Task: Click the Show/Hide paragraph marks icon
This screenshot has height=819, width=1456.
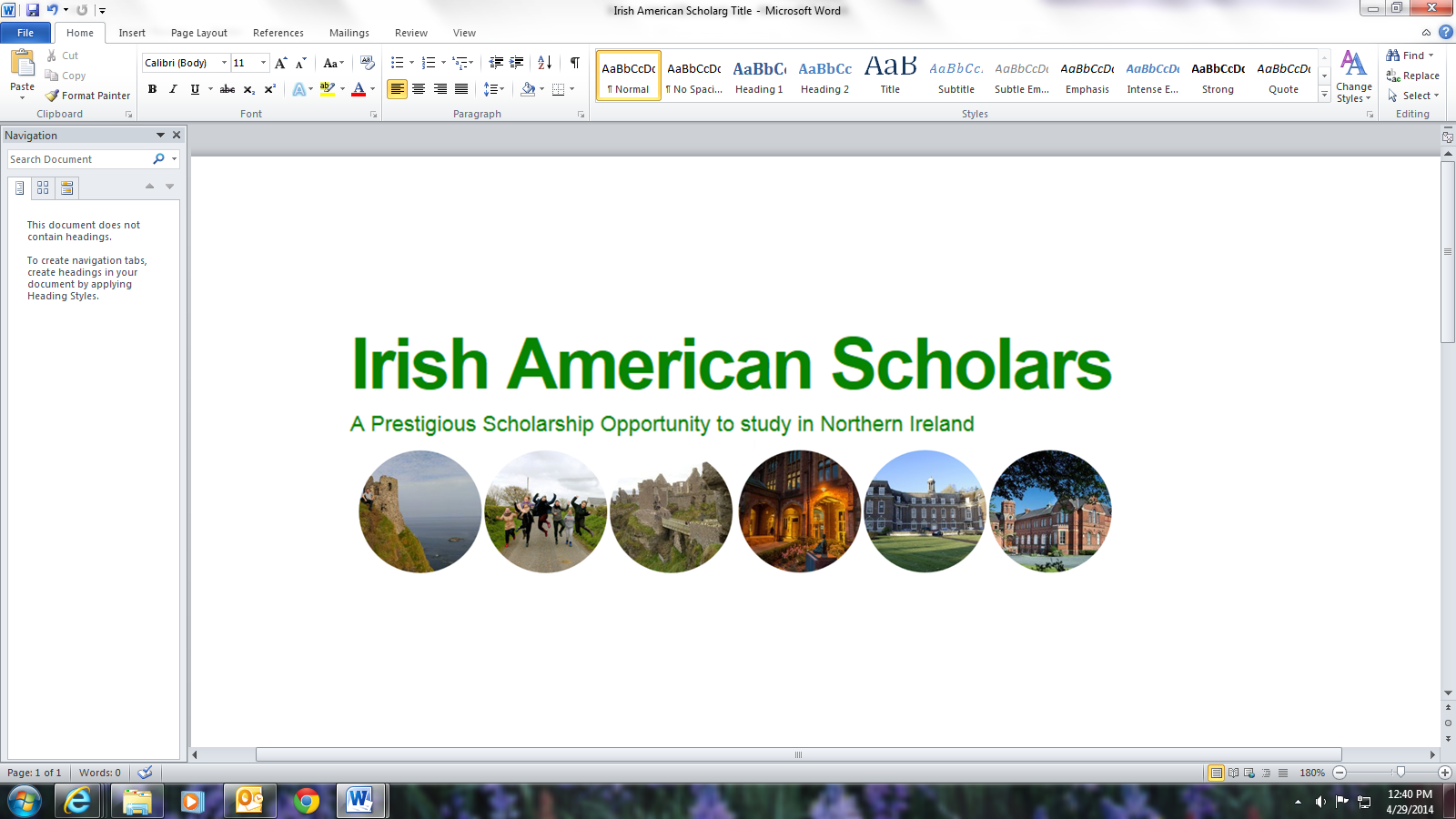Action: click(x=574, y=63)
